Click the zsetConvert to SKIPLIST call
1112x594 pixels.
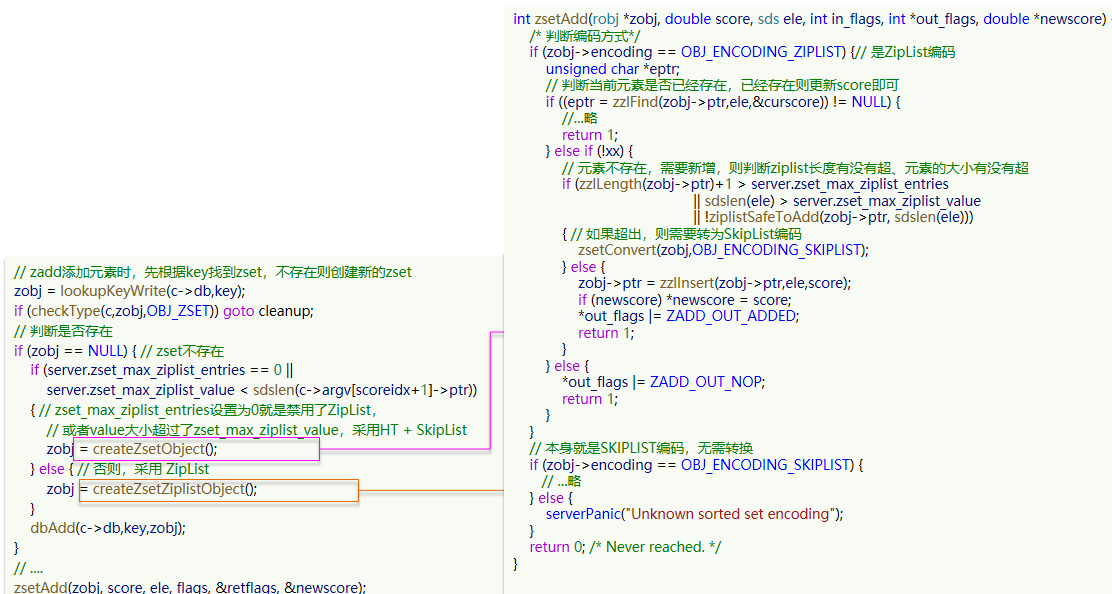(x=722, y=249)
